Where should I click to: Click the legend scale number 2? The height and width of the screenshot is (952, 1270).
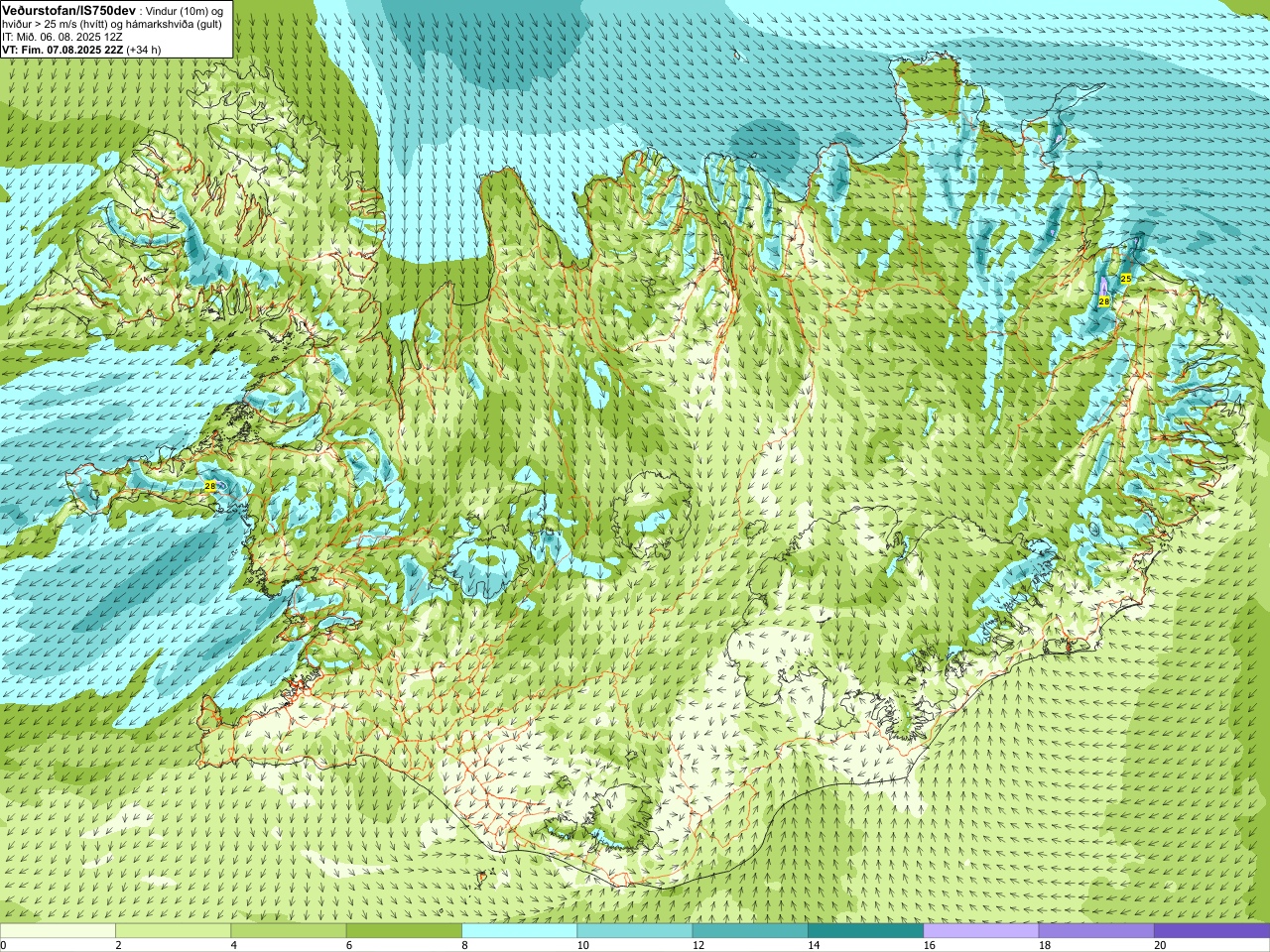[118, 945]
